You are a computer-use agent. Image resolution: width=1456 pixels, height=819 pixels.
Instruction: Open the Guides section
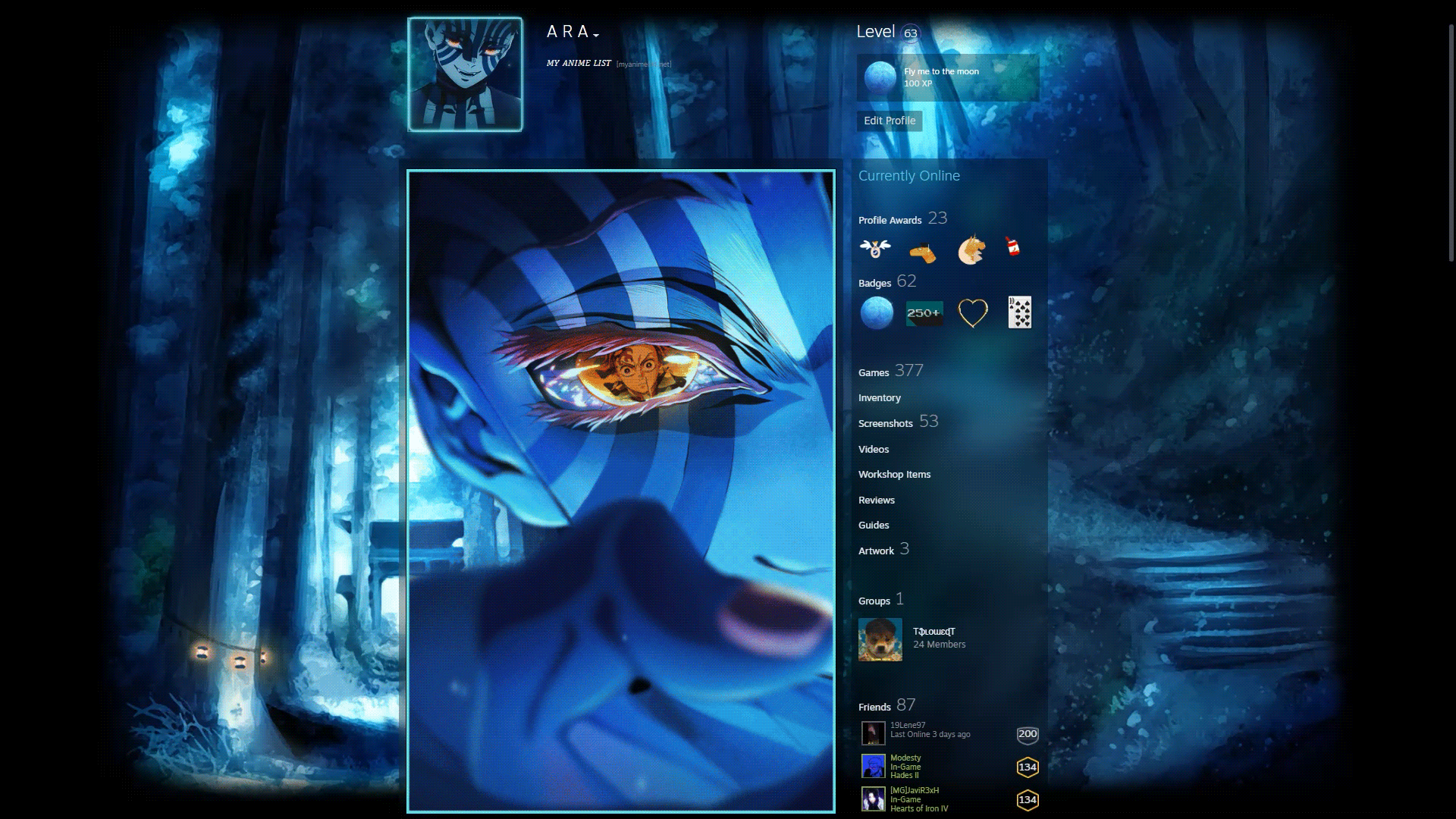[874, 526]
